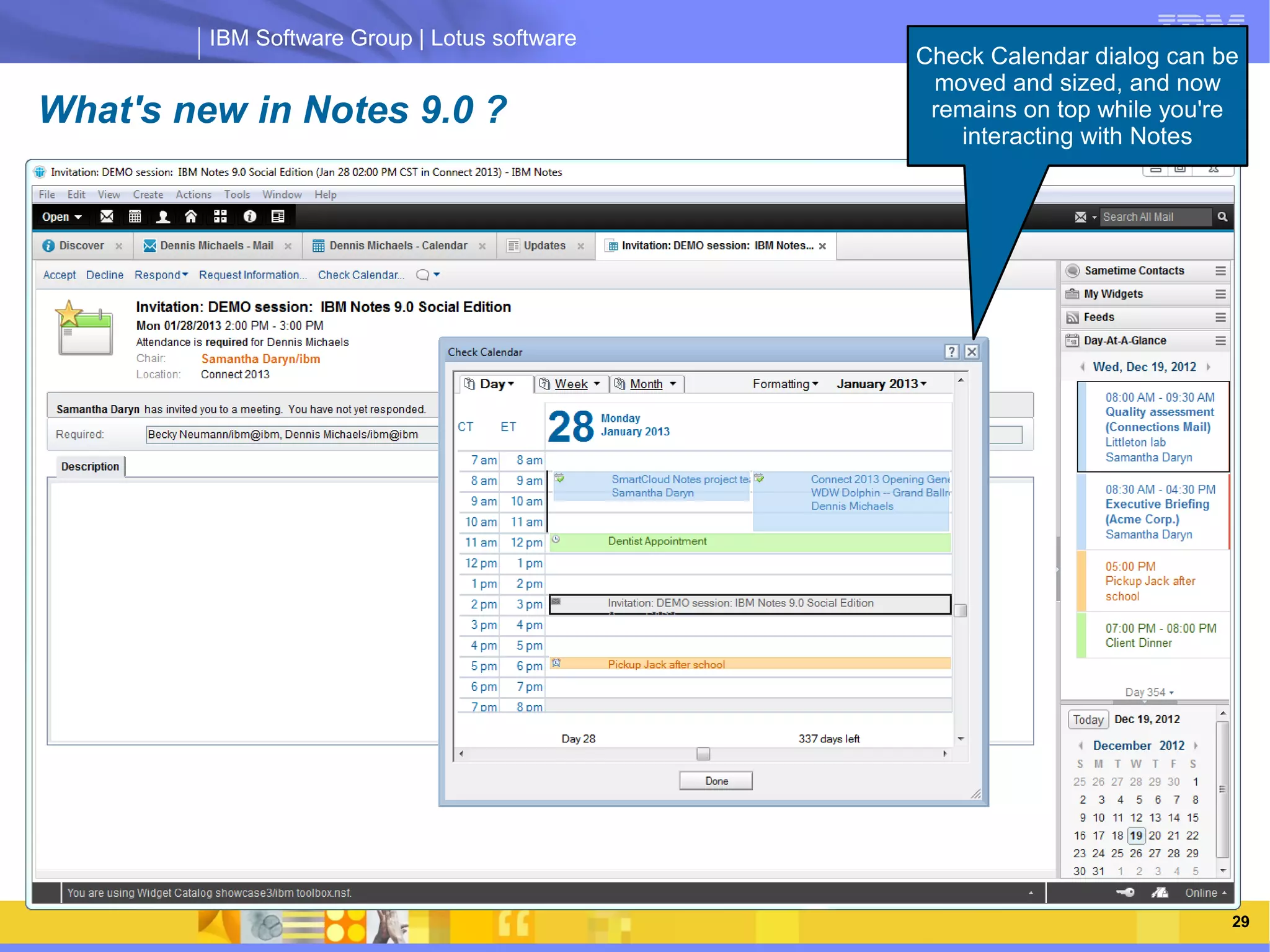Viewport: 1270px width, 952px height.
Task: Click the star invitation icon
Action: pyautogui.click(x=84, y=327)
